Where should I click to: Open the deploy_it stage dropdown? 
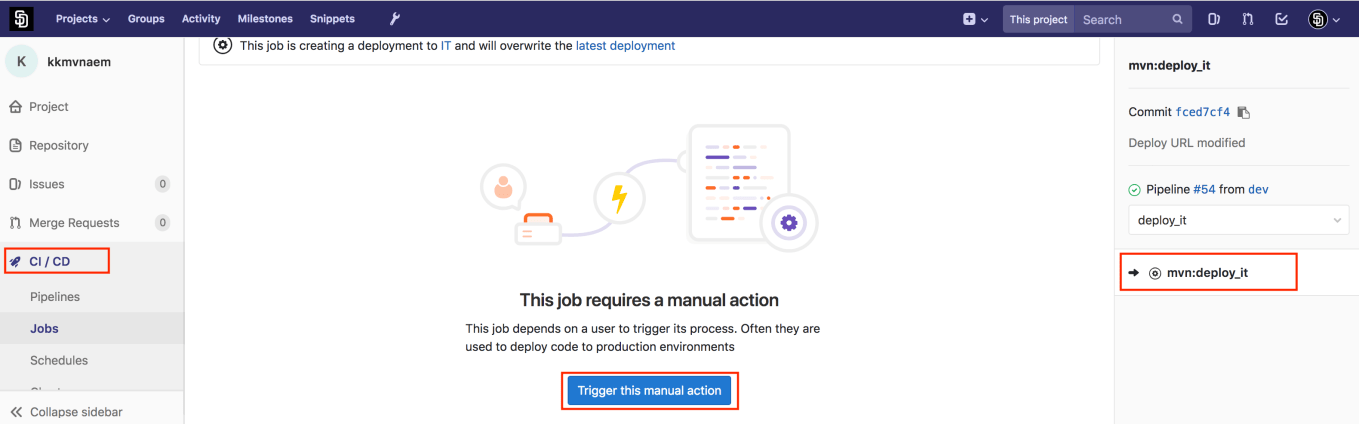point(1238,220)
